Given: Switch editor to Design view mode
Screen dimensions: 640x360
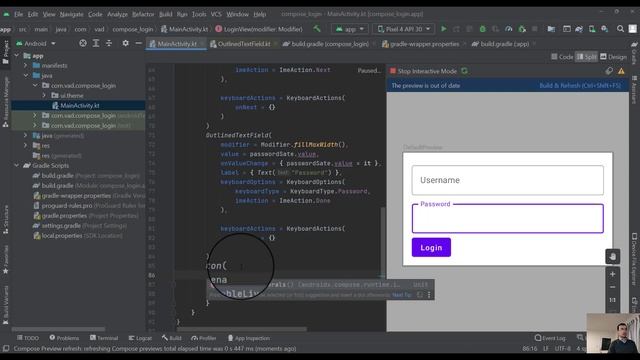Looking at the screenshot, I should click(x=613, y=57).
